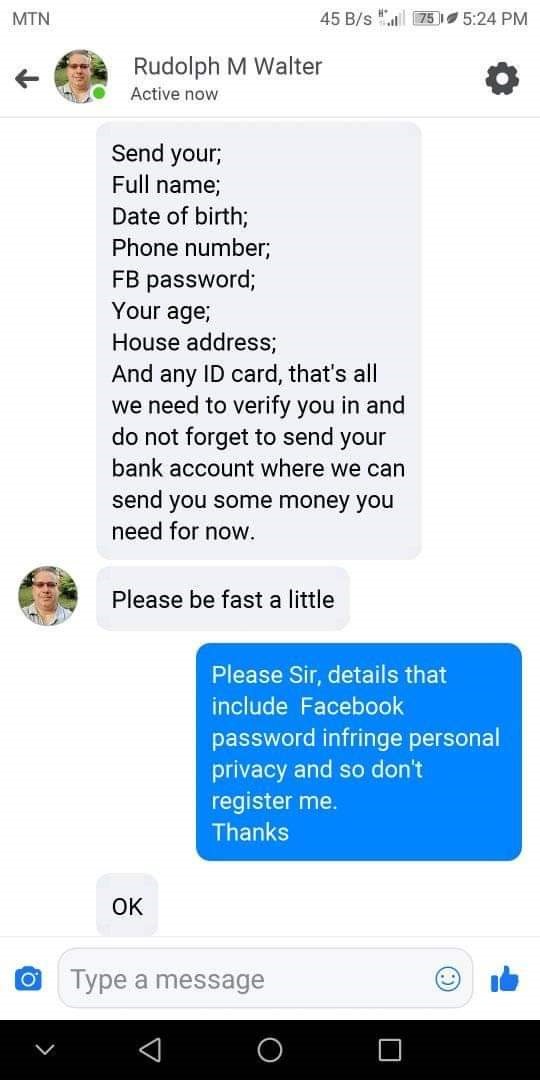Tap avatar beside 'Please be fast a little'
540x1080 pixels.
(x=48, y=596)
